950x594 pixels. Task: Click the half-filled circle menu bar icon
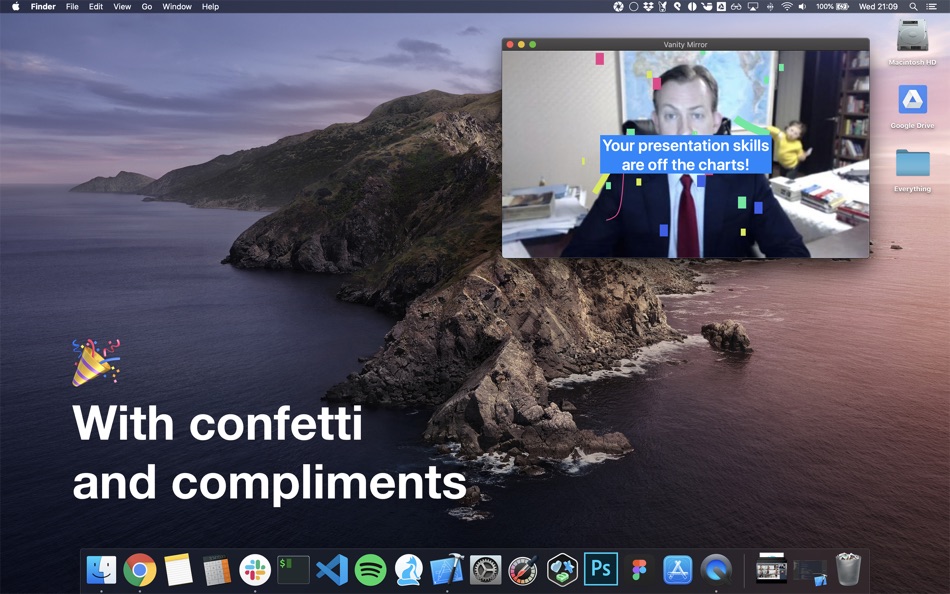click(x=692, y=7)
